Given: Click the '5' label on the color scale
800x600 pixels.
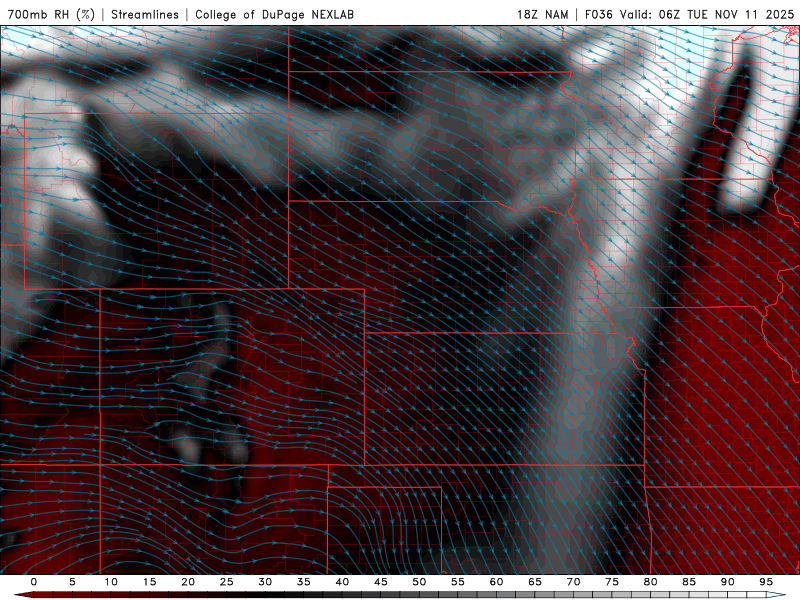Looking at the screenshot, I should (72, 582).
